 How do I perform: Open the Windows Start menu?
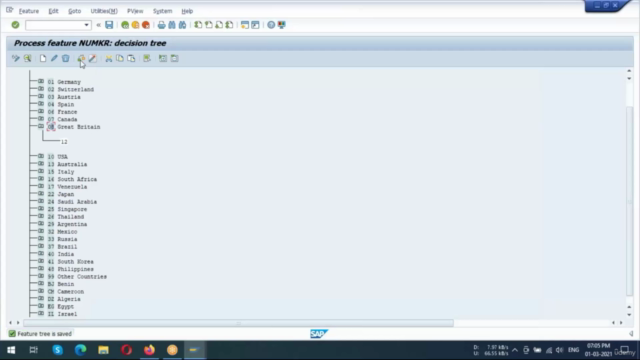(x=11, y=350)
